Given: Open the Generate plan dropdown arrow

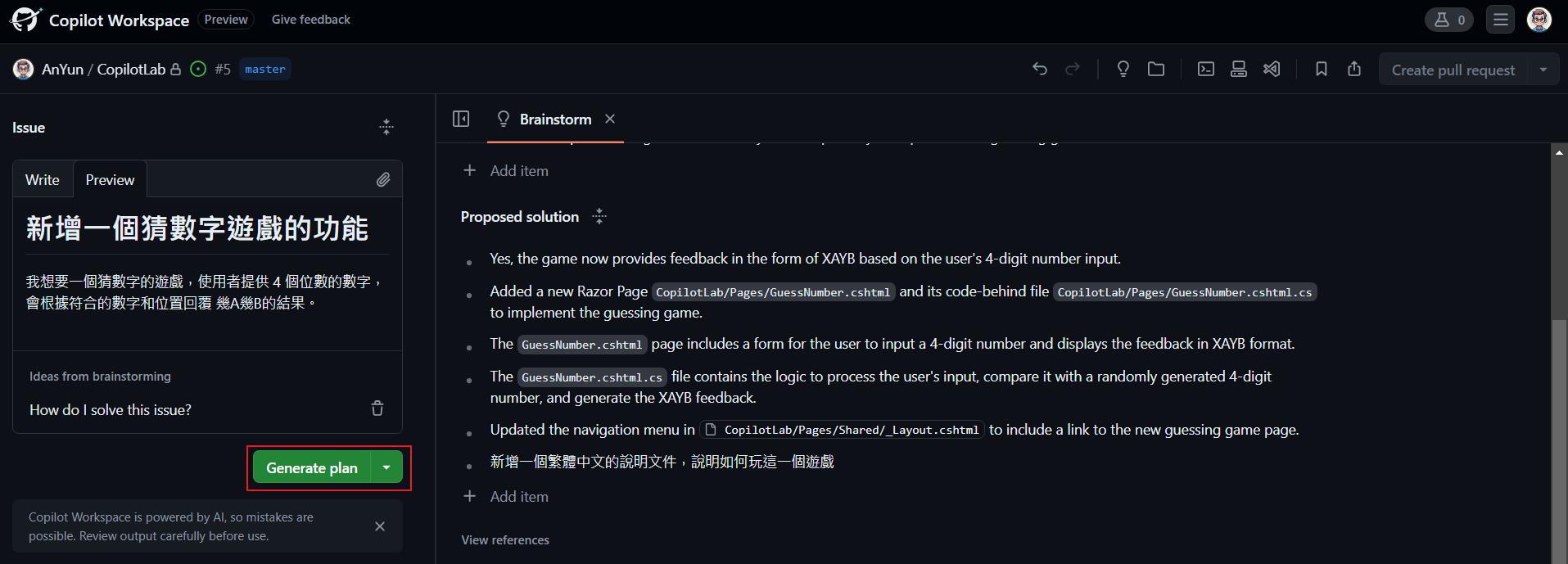Looking at the screenshot, I should pos(386,467).
